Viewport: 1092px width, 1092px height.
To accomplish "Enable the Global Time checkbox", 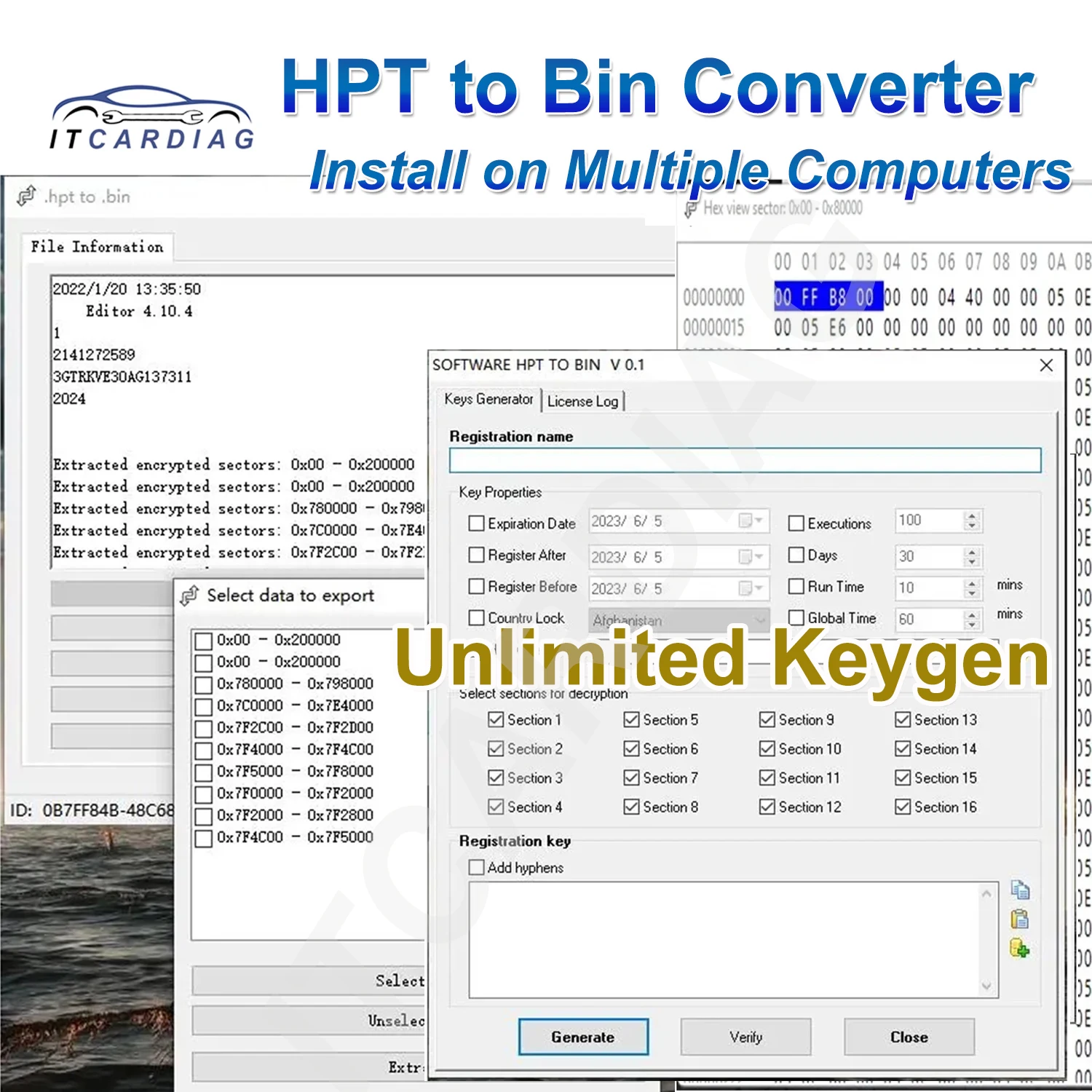I will pyautogui.click(x=796, y=618).
